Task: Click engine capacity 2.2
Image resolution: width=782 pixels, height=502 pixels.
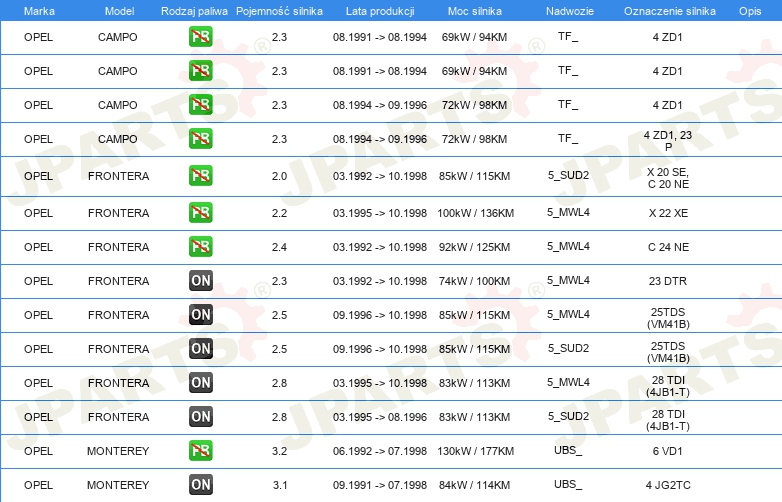Action: click(279, 213)
